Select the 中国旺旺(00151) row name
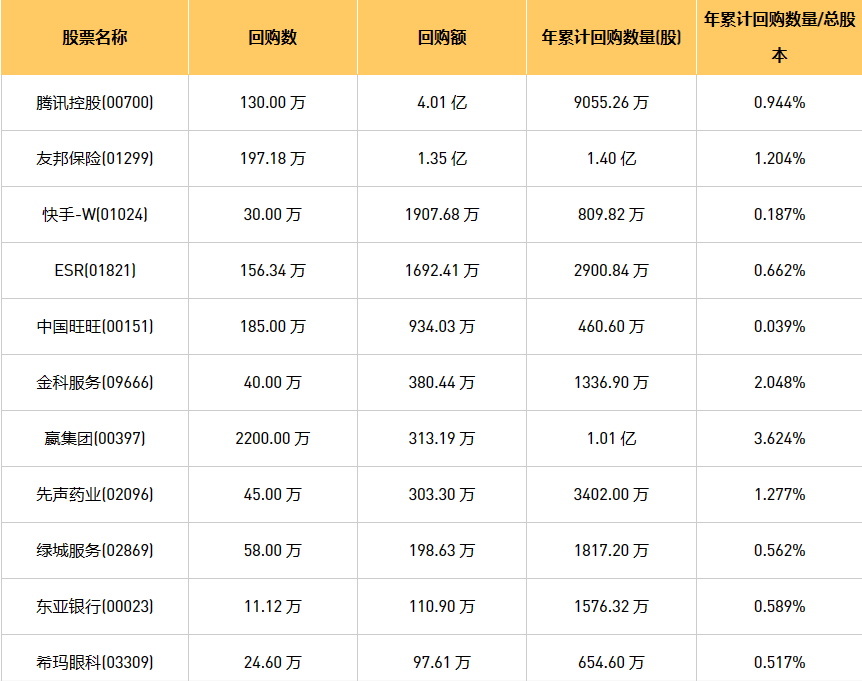Screen dimensions: 862x681 [94, 326]
